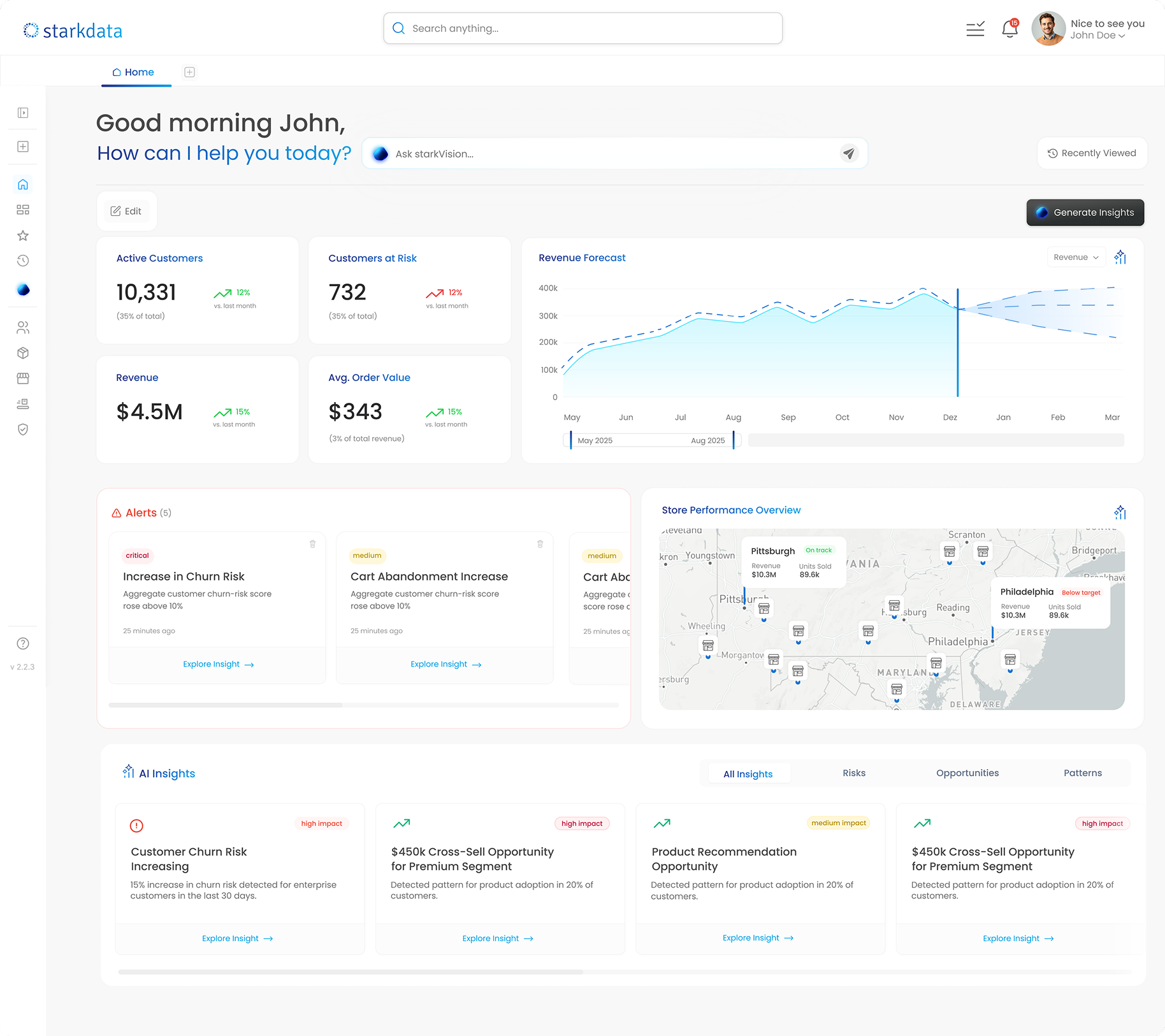Click John Doe's profile avatar
1165x1036 pixels.
1048,29
